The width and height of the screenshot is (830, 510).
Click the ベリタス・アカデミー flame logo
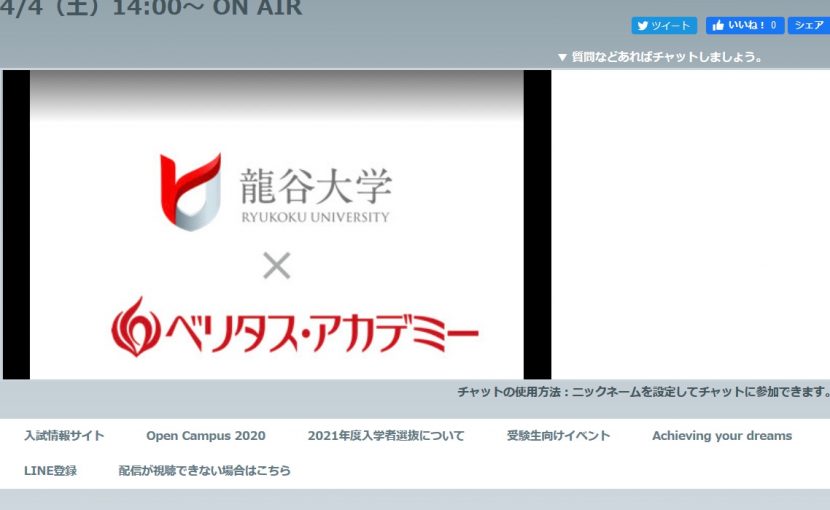pos(136,326)
